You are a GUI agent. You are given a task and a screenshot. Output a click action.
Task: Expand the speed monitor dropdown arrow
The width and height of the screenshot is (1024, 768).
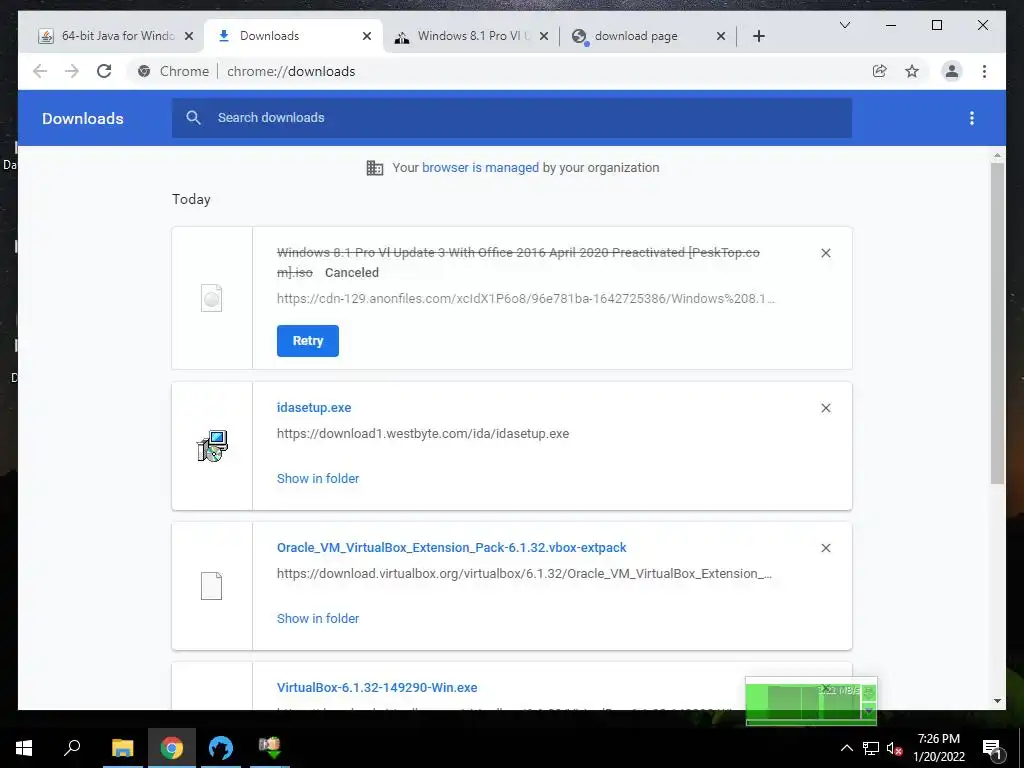[869, 711]
